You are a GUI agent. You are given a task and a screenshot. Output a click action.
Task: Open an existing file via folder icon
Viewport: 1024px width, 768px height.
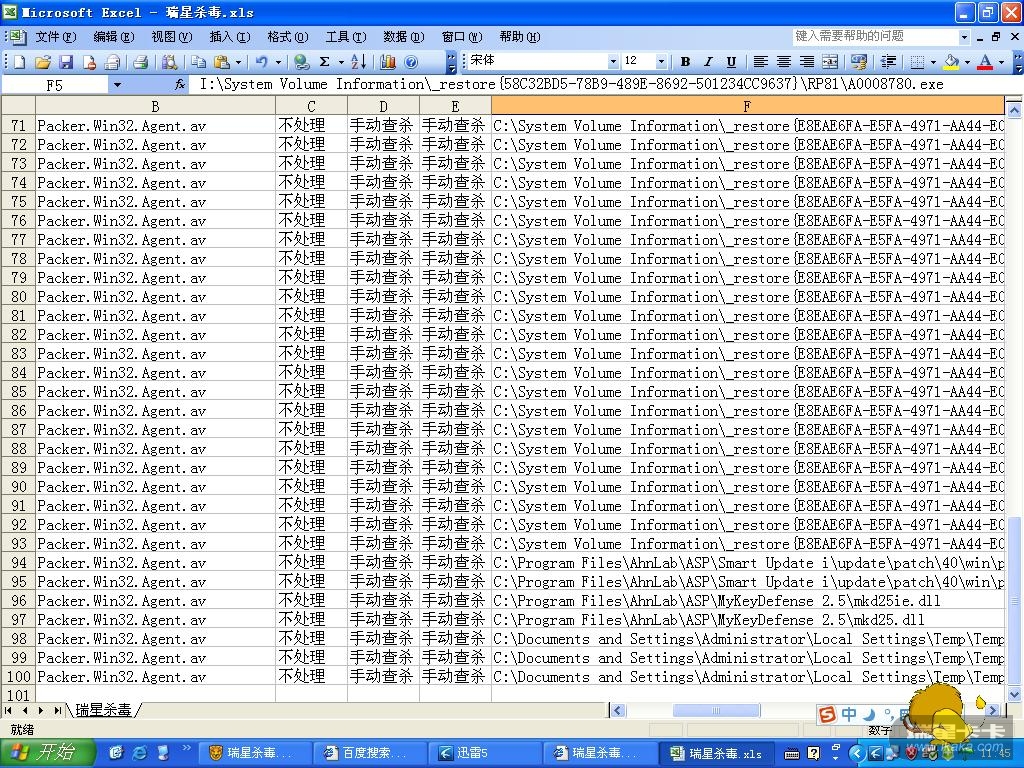[42, 62]
